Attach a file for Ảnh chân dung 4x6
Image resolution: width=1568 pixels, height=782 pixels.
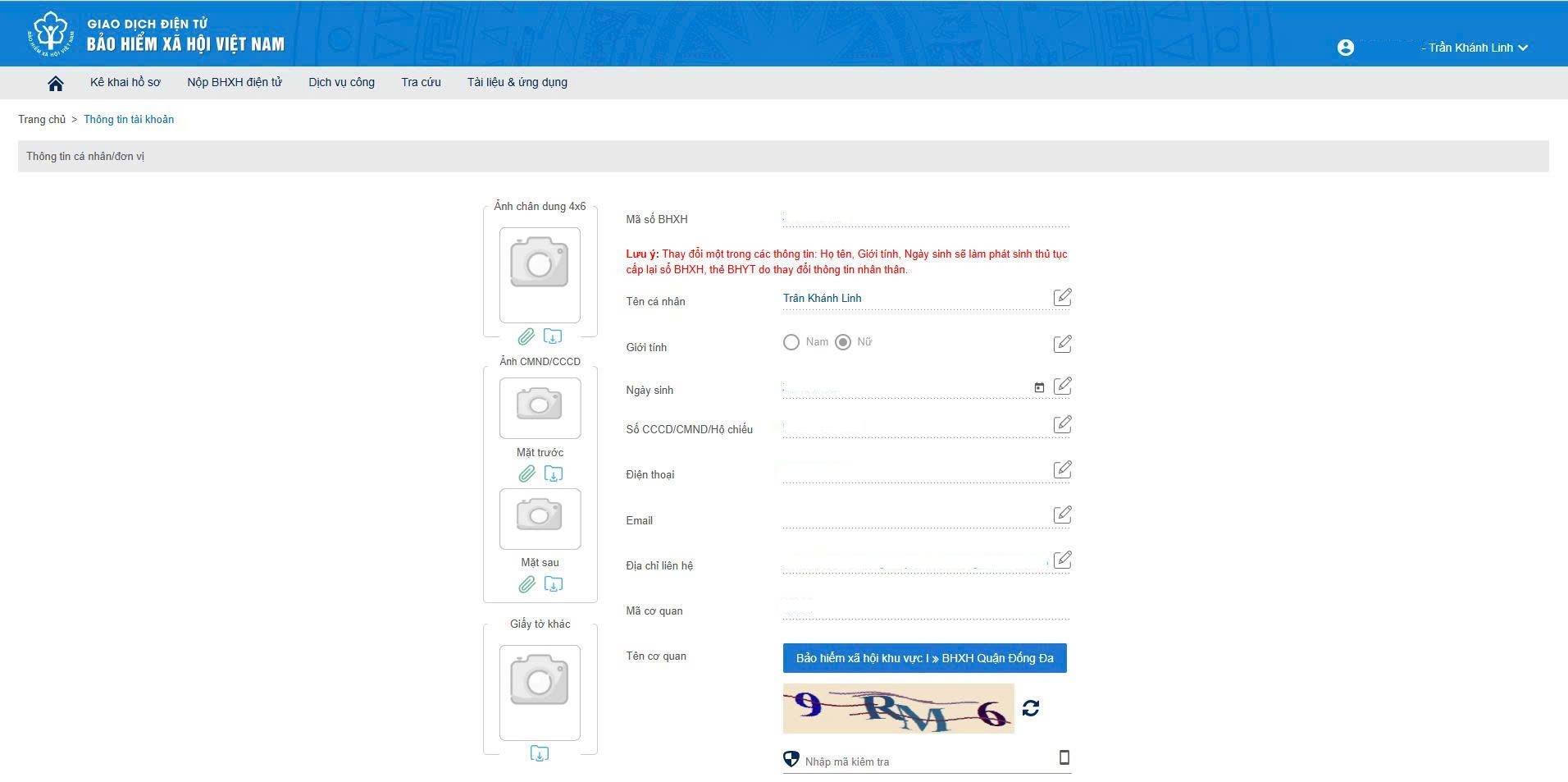click(x=526, y=336)
